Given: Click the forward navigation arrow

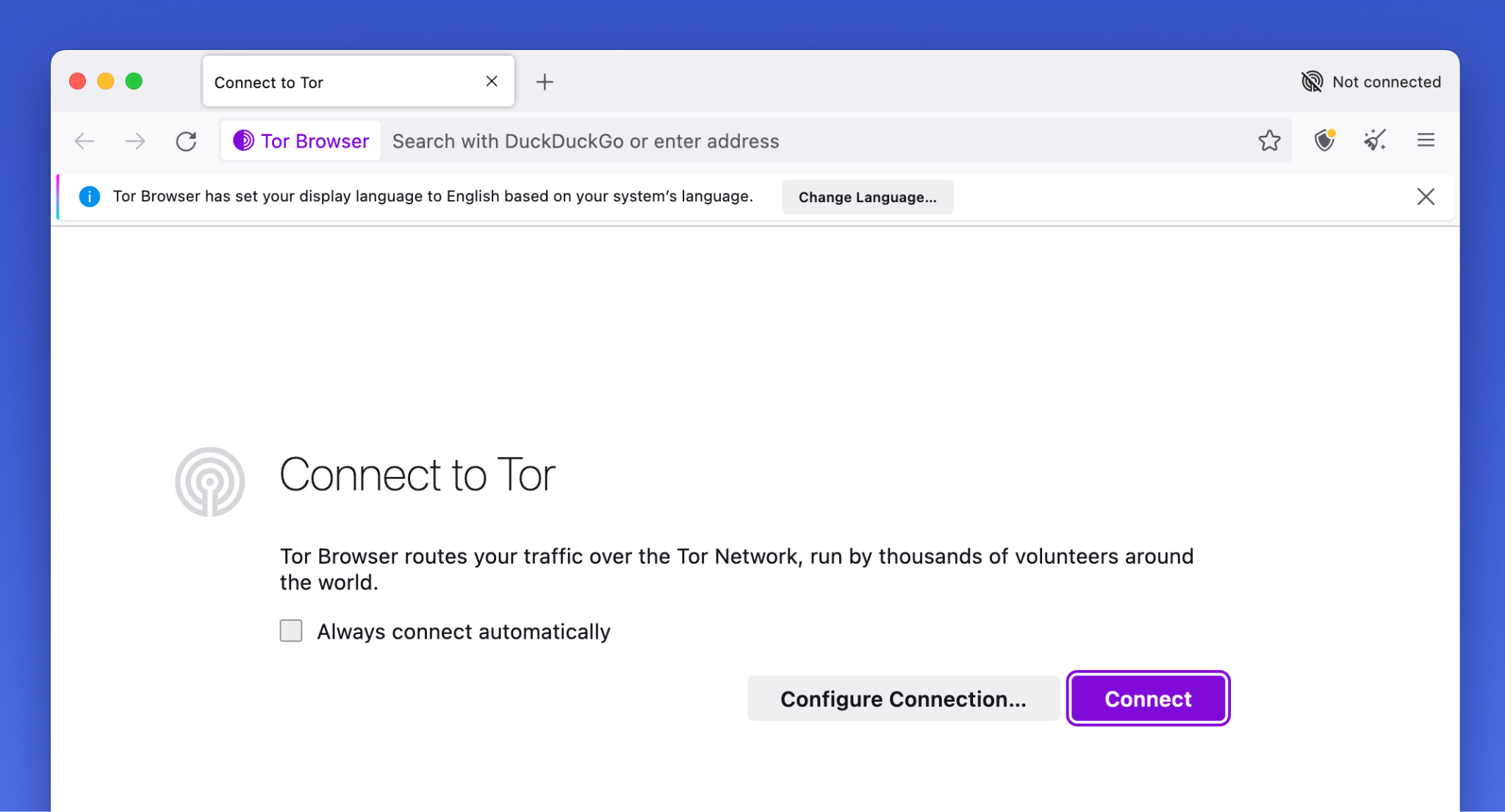Looking at the screenshot, I should [134, 140].
